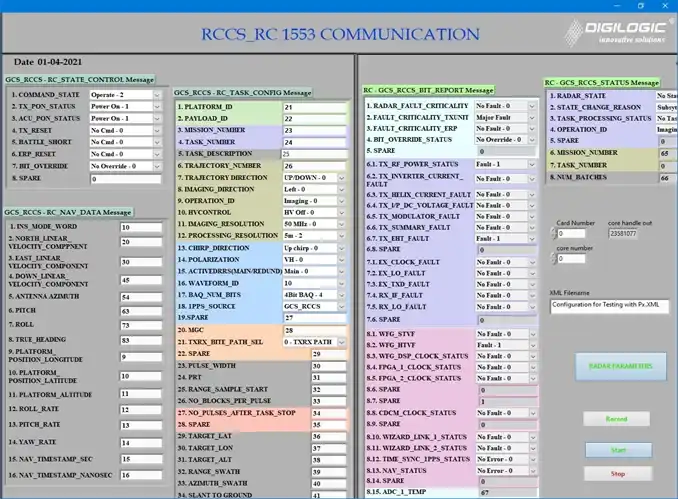Open the RADAR_FAULT_CRITICALITY dropdown
Image resolution: width=678 pixels, height=499 pixels.
(531, 105)
